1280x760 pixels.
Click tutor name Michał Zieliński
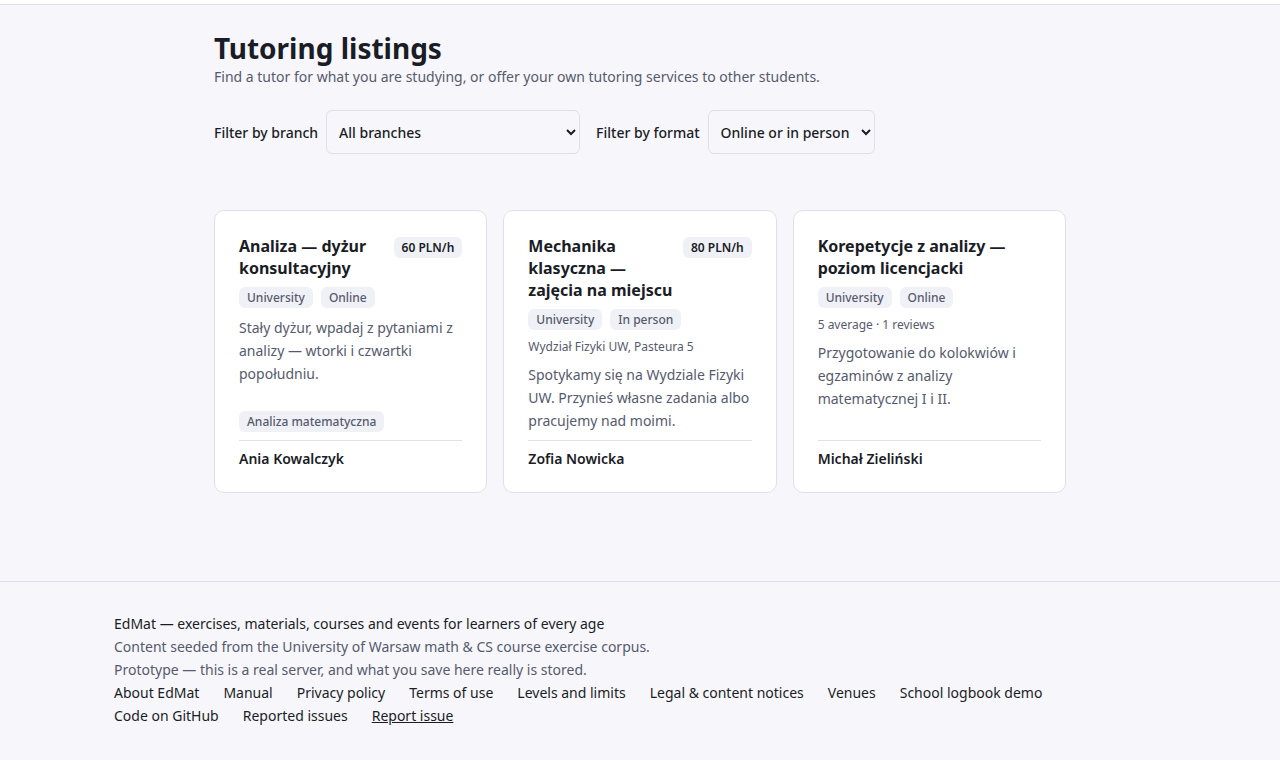tap(870, 459)
